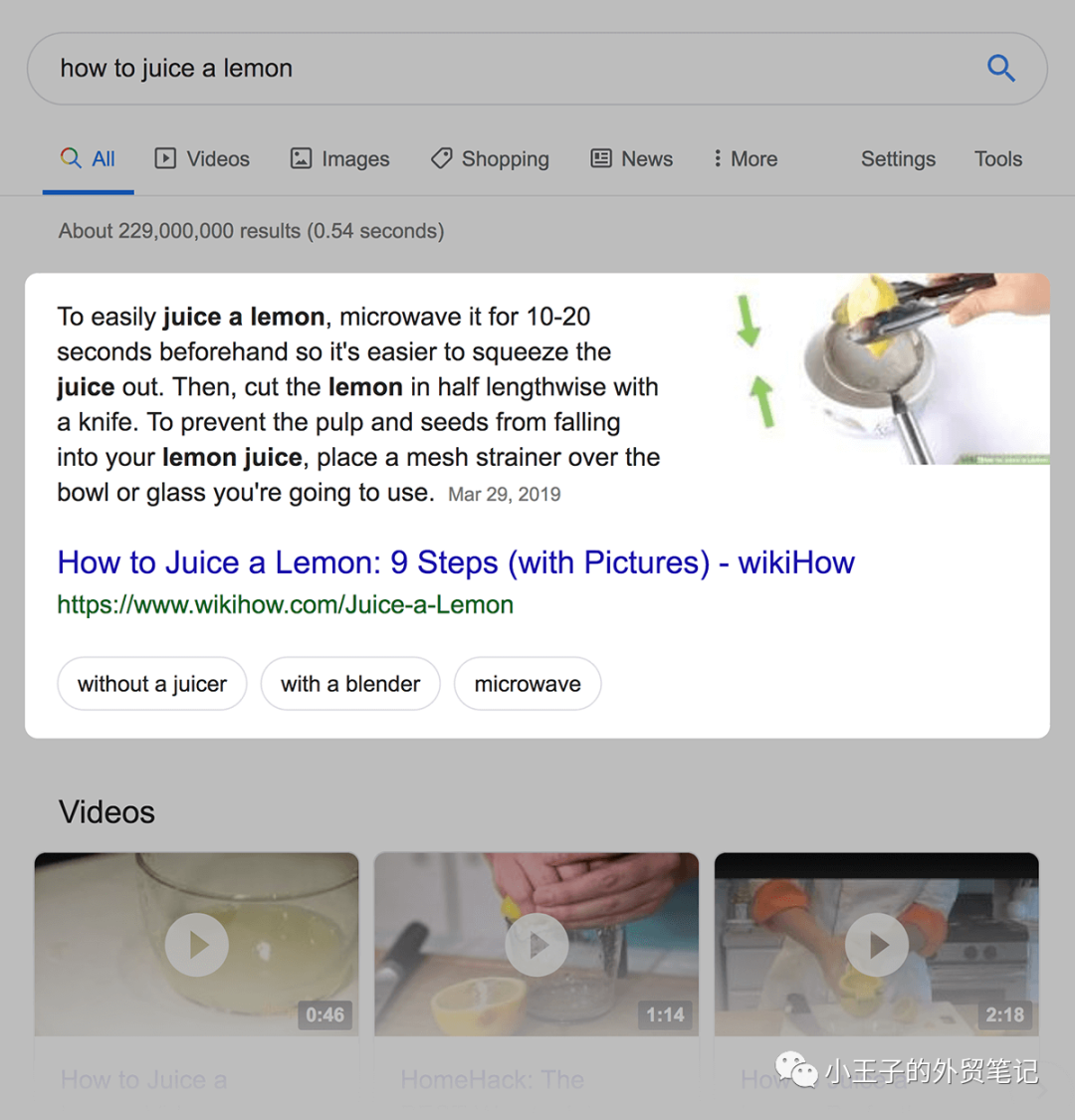Screen dimensions: 1075x1120
Task: Open the wikiHow 'How to Juice a Lemon: 9 Steps' link
Action: pos(456,562)
